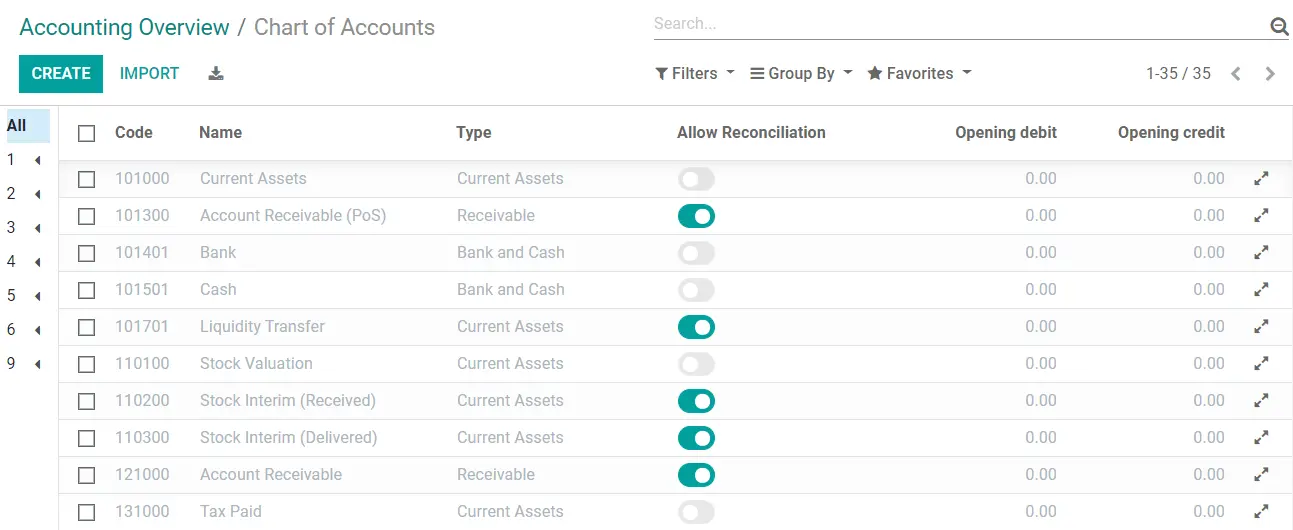The image size is (1293, 530).
Task: Click the download export icon
Action: click(216, 73)
